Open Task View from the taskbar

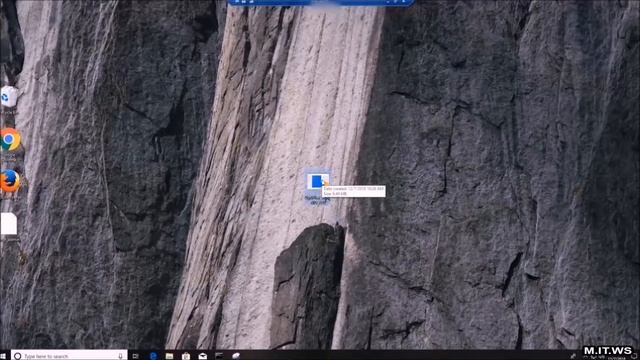(x=136, y=356)
